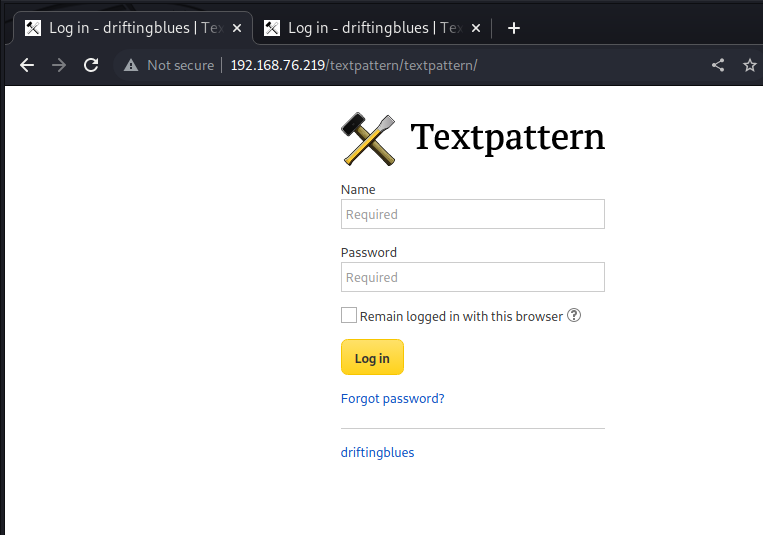The image size is (763, 535).
Task: Click the yellow Log in button
Action: click(x=372, y=357)
